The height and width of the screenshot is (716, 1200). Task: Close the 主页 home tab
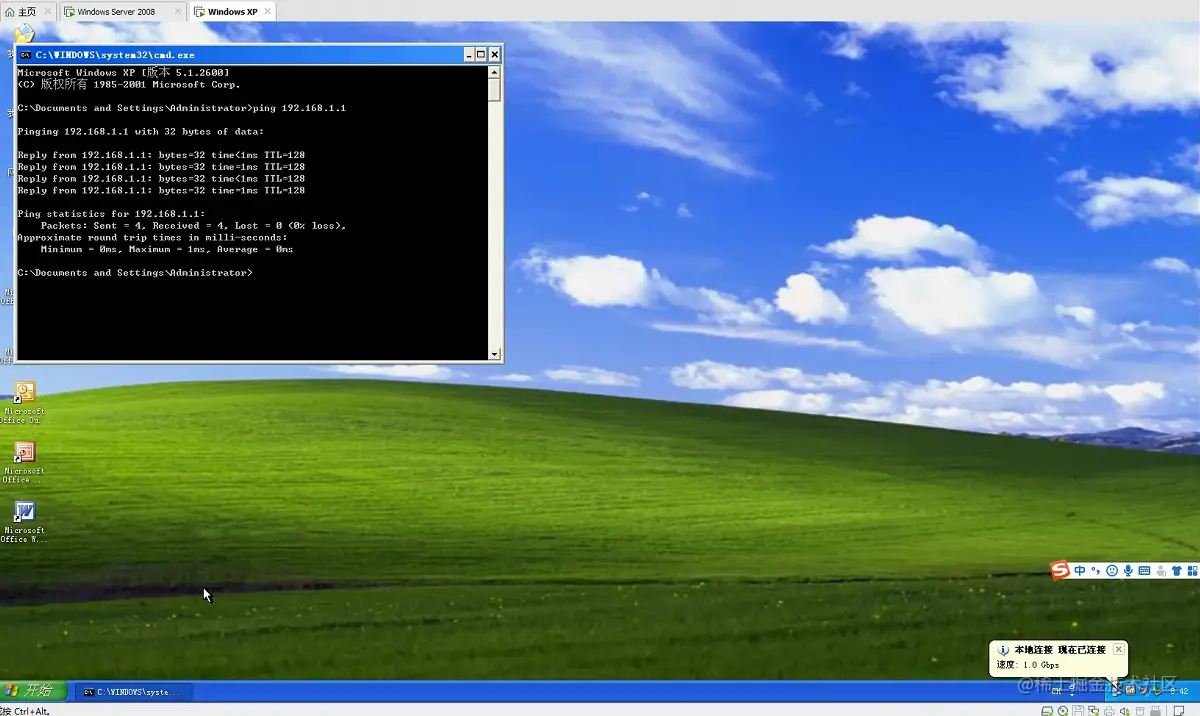[x=46, y=12]
